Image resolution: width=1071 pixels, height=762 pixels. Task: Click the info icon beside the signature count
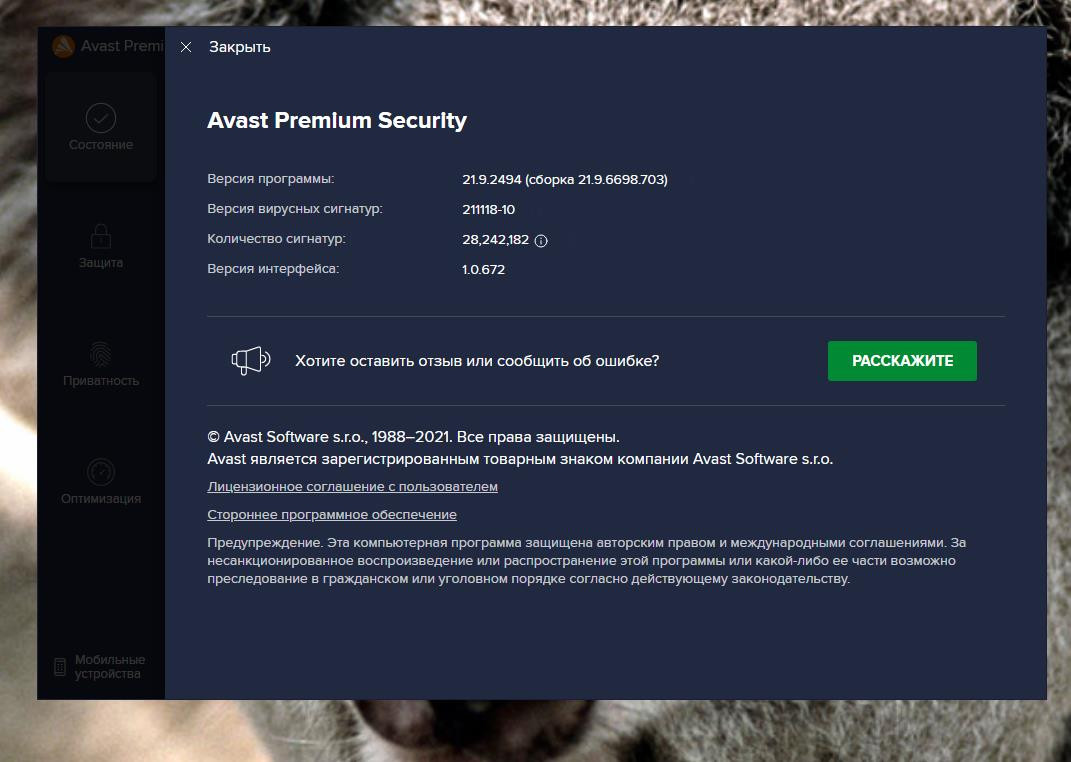pos(541,240)
